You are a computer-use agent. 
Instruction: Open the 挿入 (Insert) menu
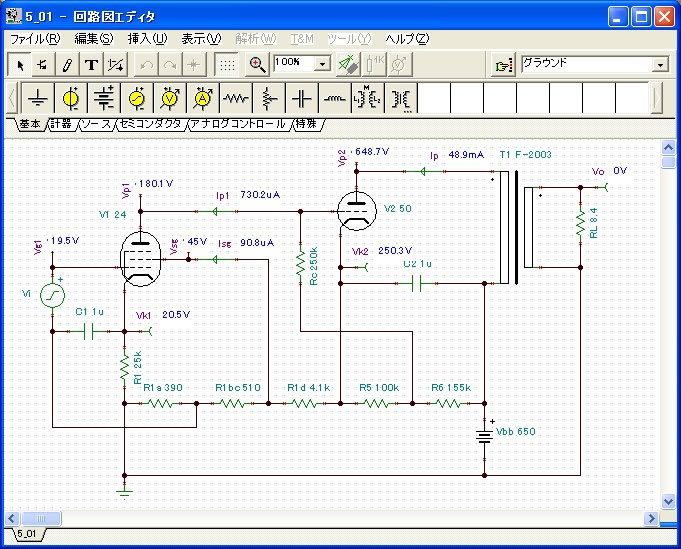[147, 38]
